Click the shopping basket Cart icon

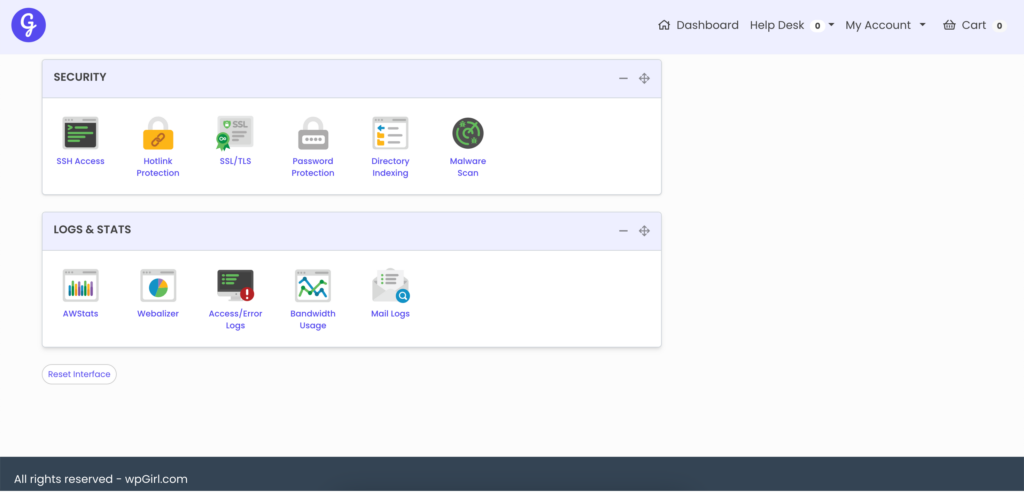pos(949,25)
